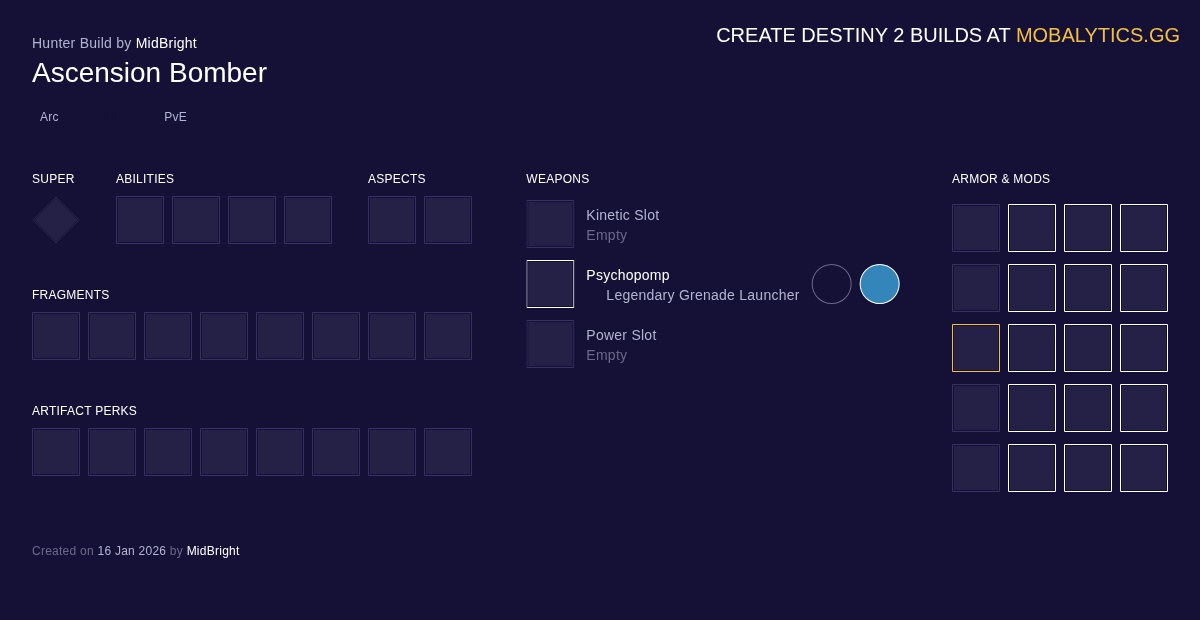The width and height of the screenshot is (1200, 620).
Task: Select the dark empty Psychopomp perk circle
Action: [x=831, y=284]
